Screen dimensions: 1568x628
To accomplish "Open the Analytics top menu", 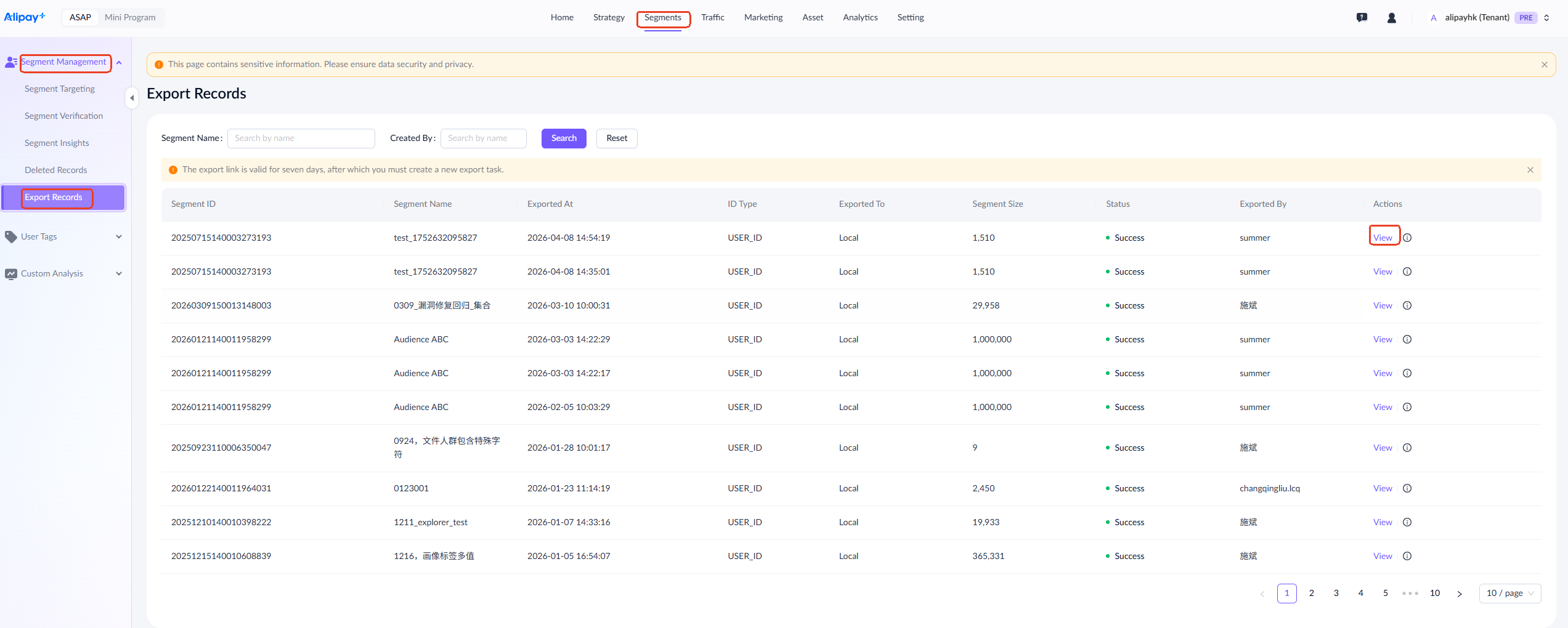I will click(x=860, y=17).
